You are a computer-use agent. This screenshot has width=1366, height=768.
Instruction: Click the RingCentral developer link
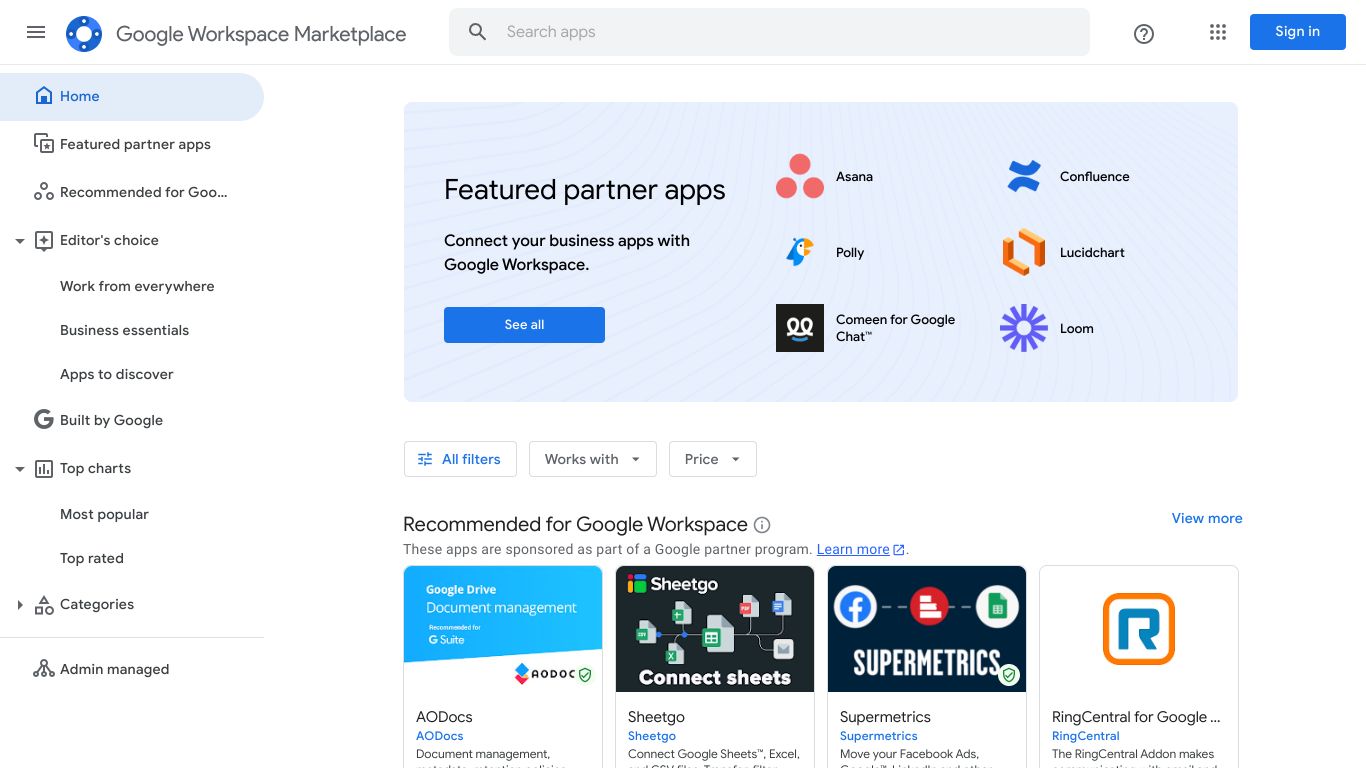pos(1086,736)
